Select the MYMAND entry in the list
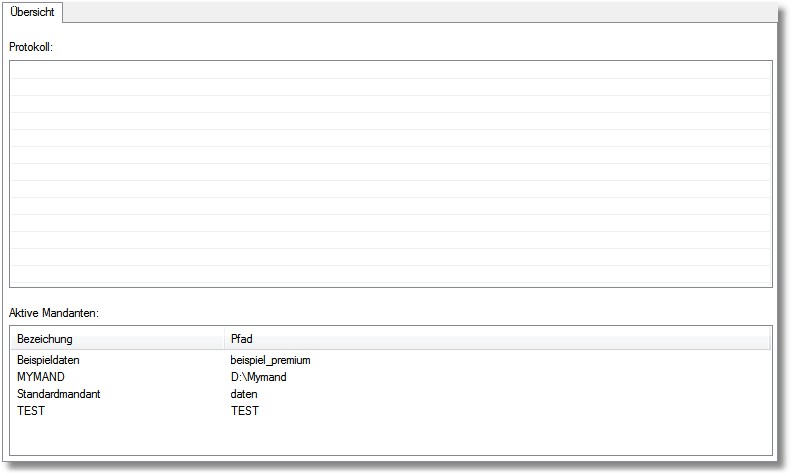Viewport: 792px width, 476px height. pyautogui.click(x=41, y=377)
